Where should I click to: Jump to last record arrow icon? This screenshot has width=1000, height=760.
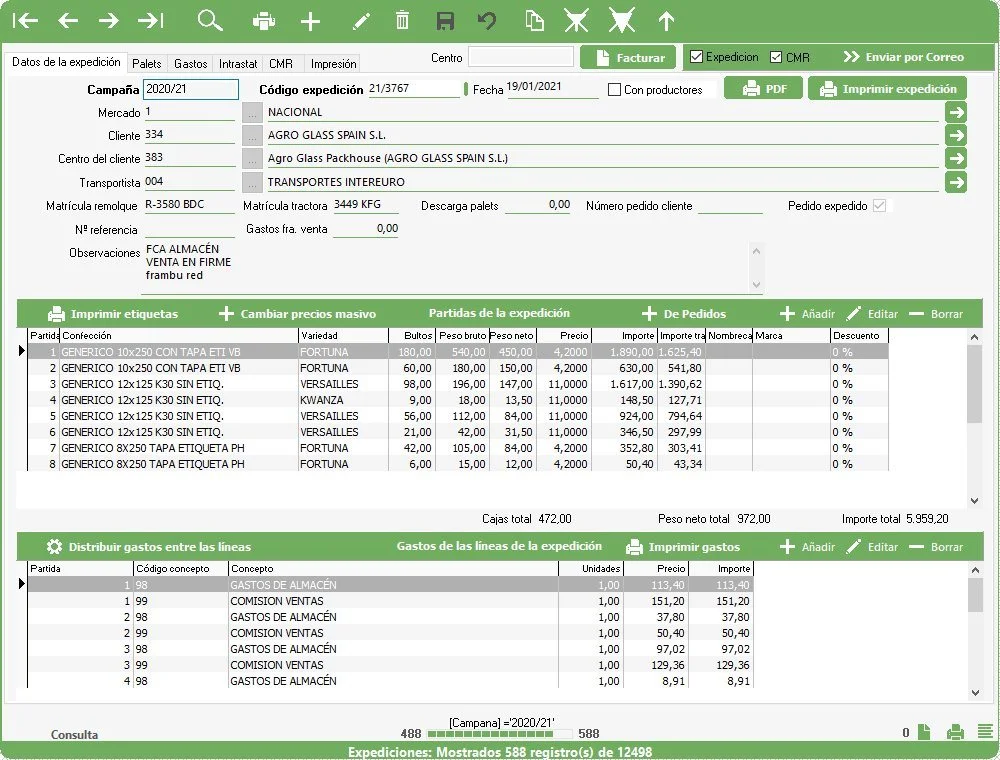[151, 21]
